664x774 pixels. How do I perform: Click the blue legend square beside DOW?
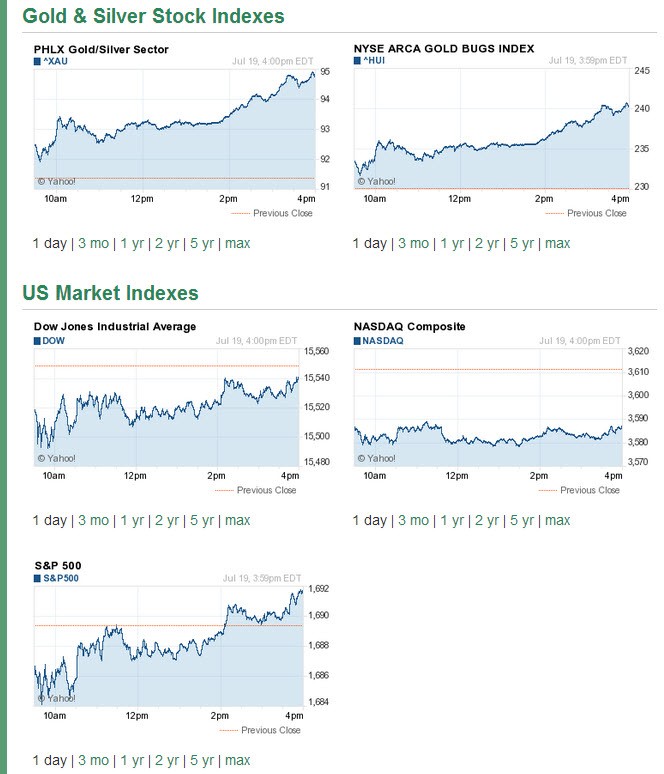(37, 340)
